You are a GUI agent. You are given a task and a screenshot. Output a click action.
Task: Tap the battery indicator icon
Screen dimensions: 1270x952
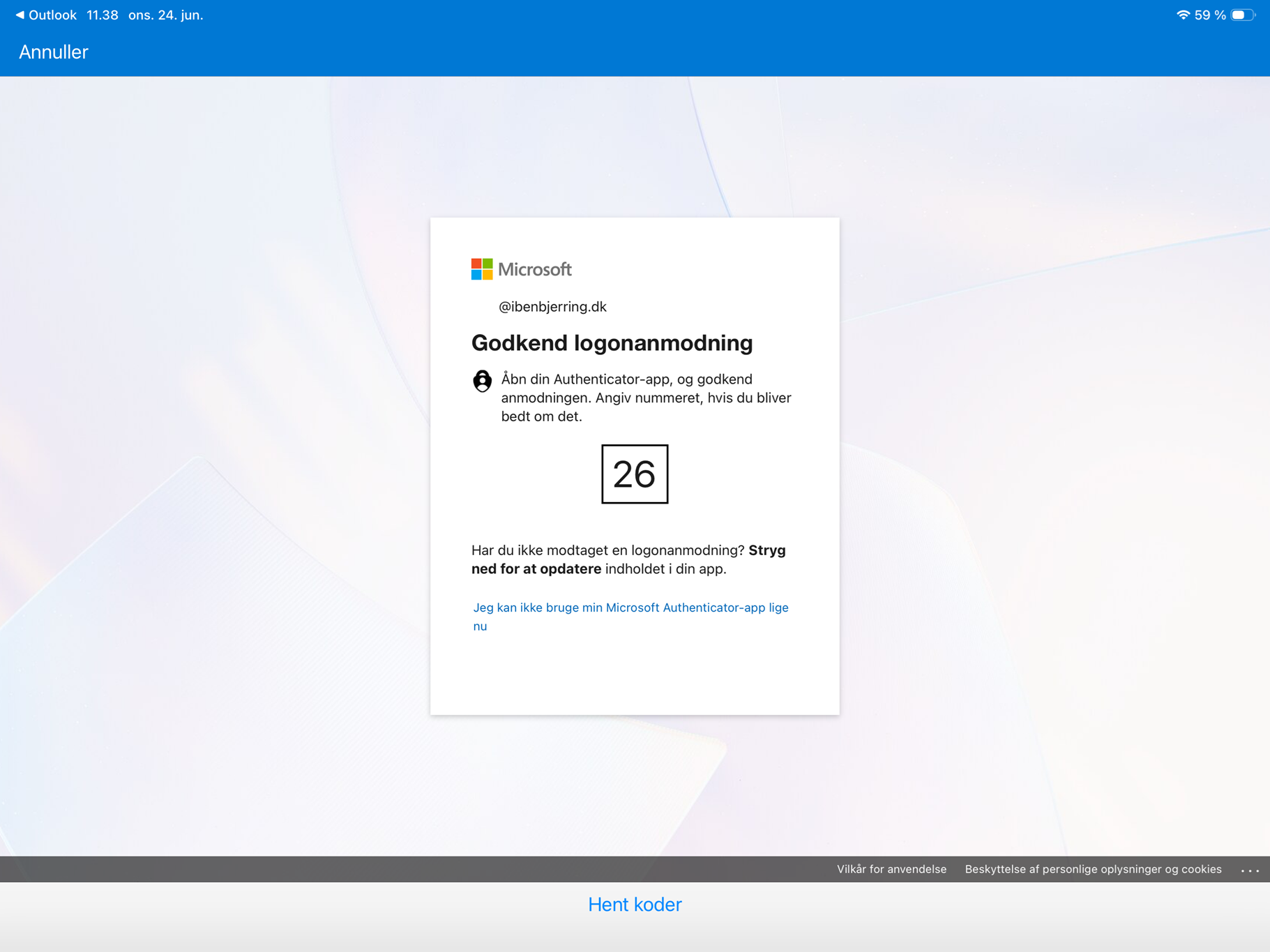1243,15
